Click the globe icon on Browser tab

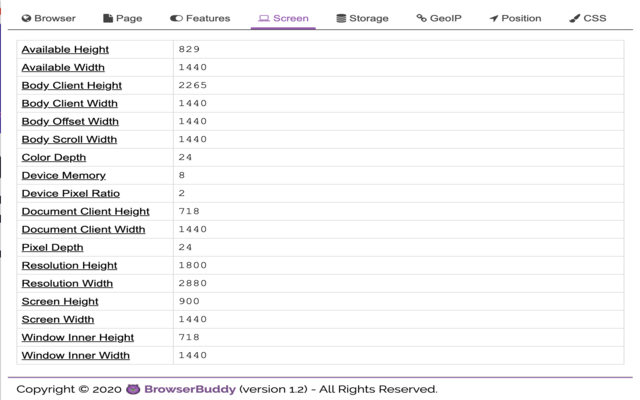26,18
